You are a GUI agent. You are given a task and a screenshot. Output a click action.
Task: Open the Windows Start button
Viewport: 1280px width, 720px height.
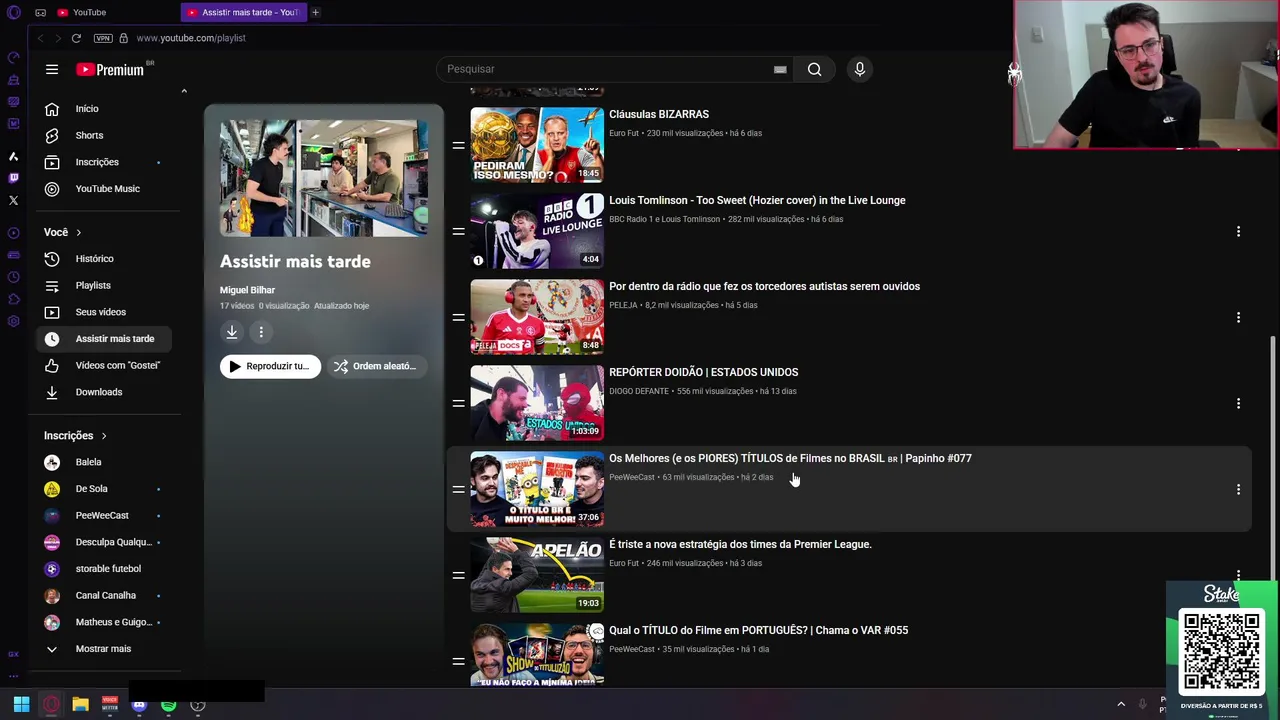(x=21, y=705)
